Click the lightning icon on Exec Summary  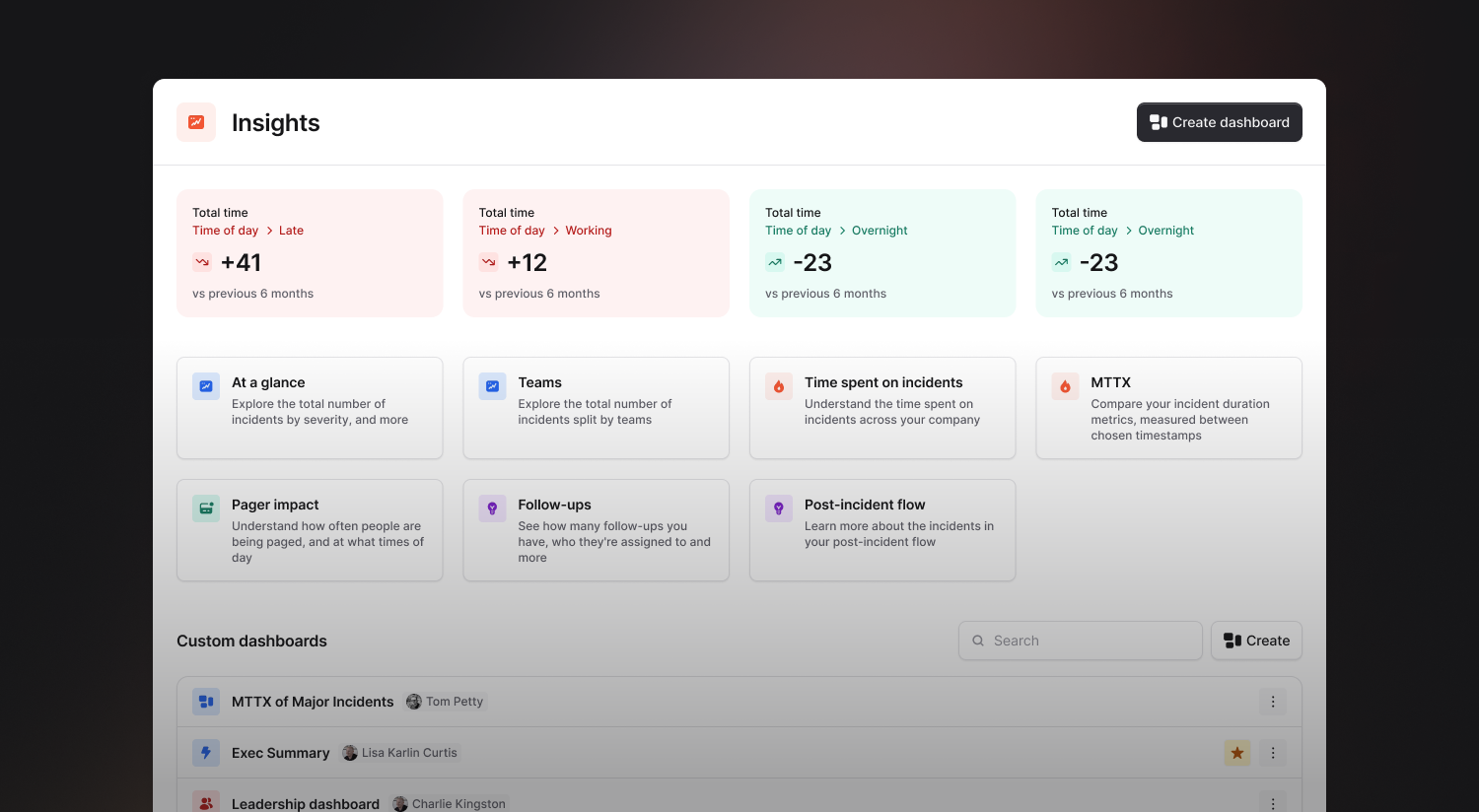(206, 752)
